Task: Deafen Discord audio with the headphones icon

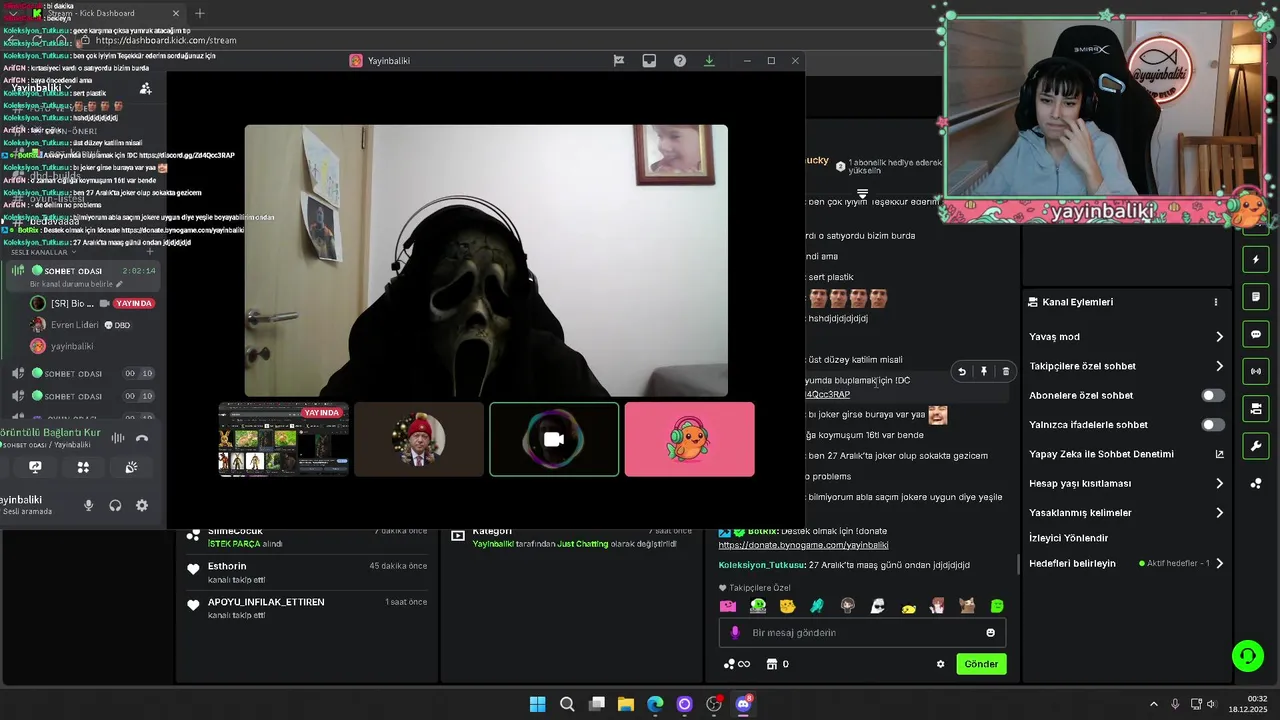Action: click(115, 506)
